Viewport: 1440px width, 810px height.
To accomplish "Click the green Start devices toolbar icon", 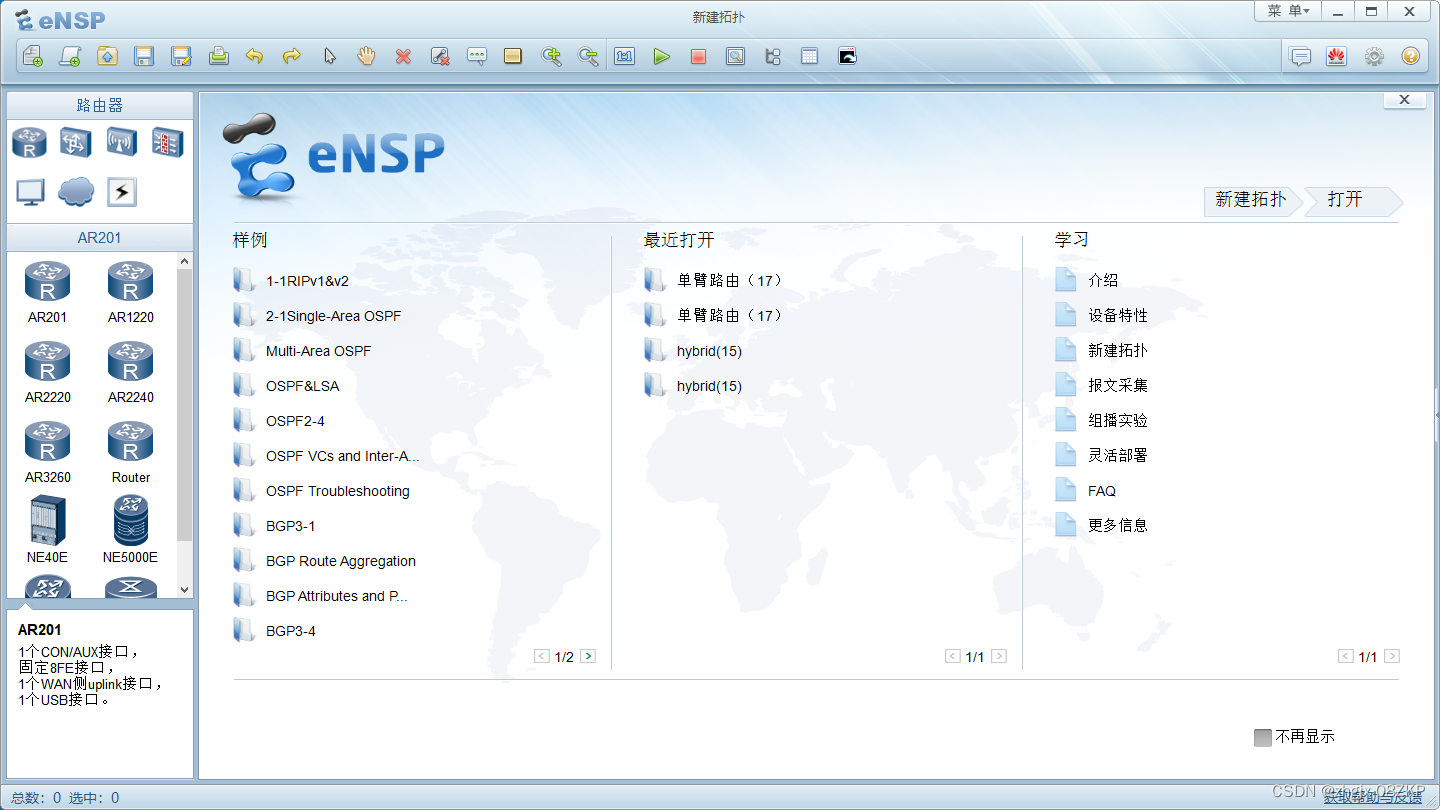I will tap(662, 56).
